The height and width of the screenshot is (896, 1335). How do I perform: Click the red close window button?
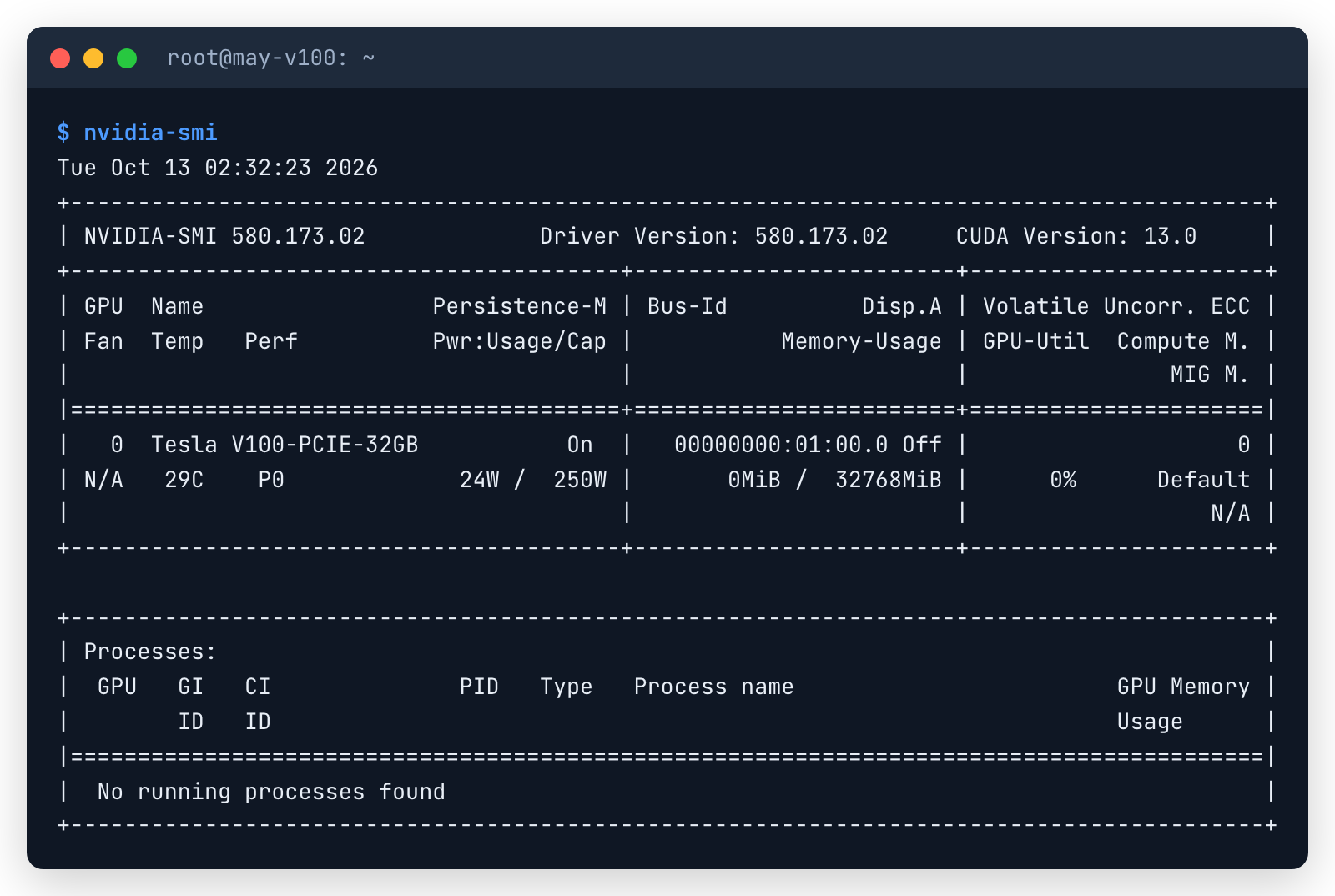click(x=60, y=58)
